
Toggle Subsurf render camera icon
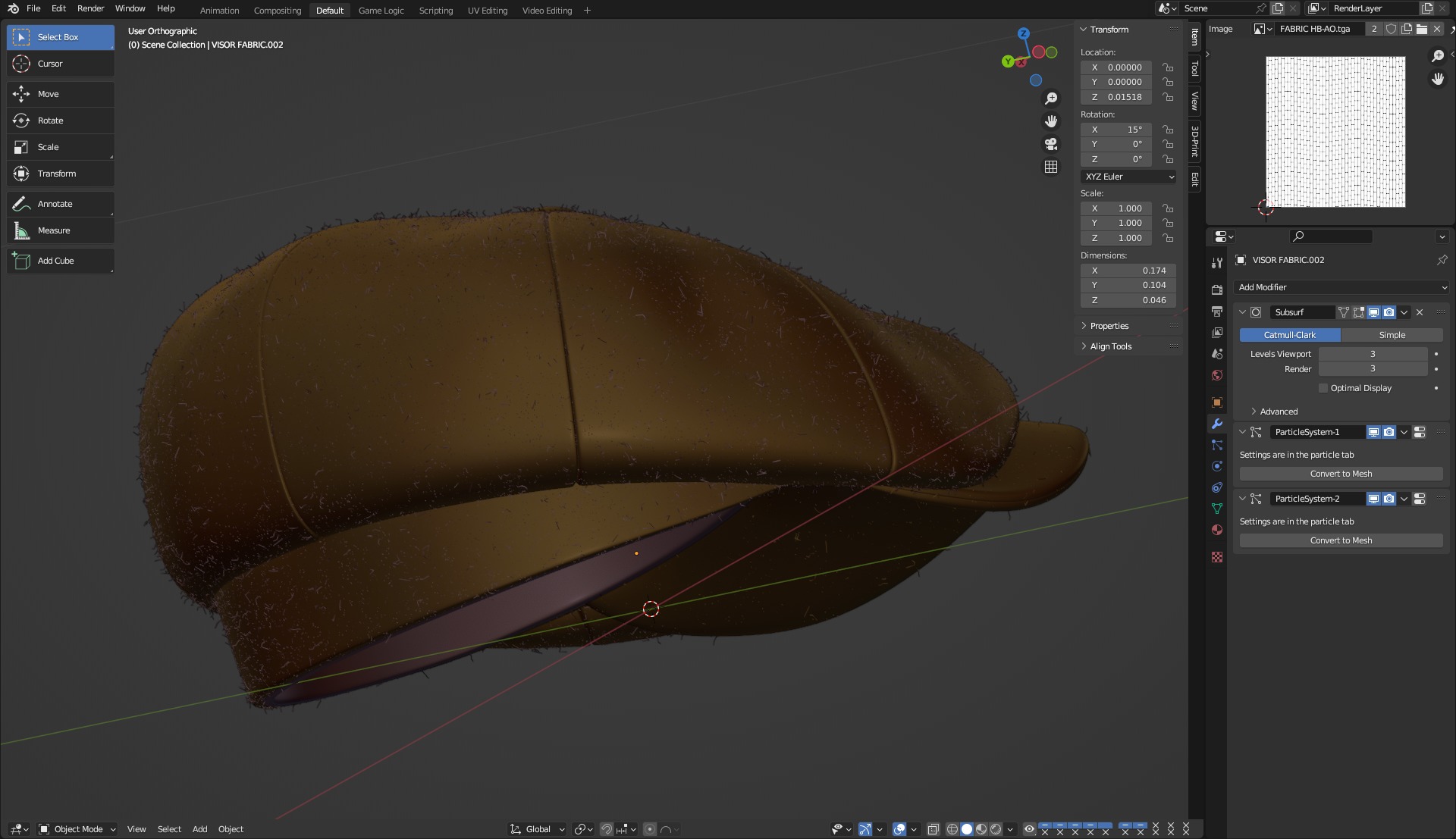point(1389,312)
